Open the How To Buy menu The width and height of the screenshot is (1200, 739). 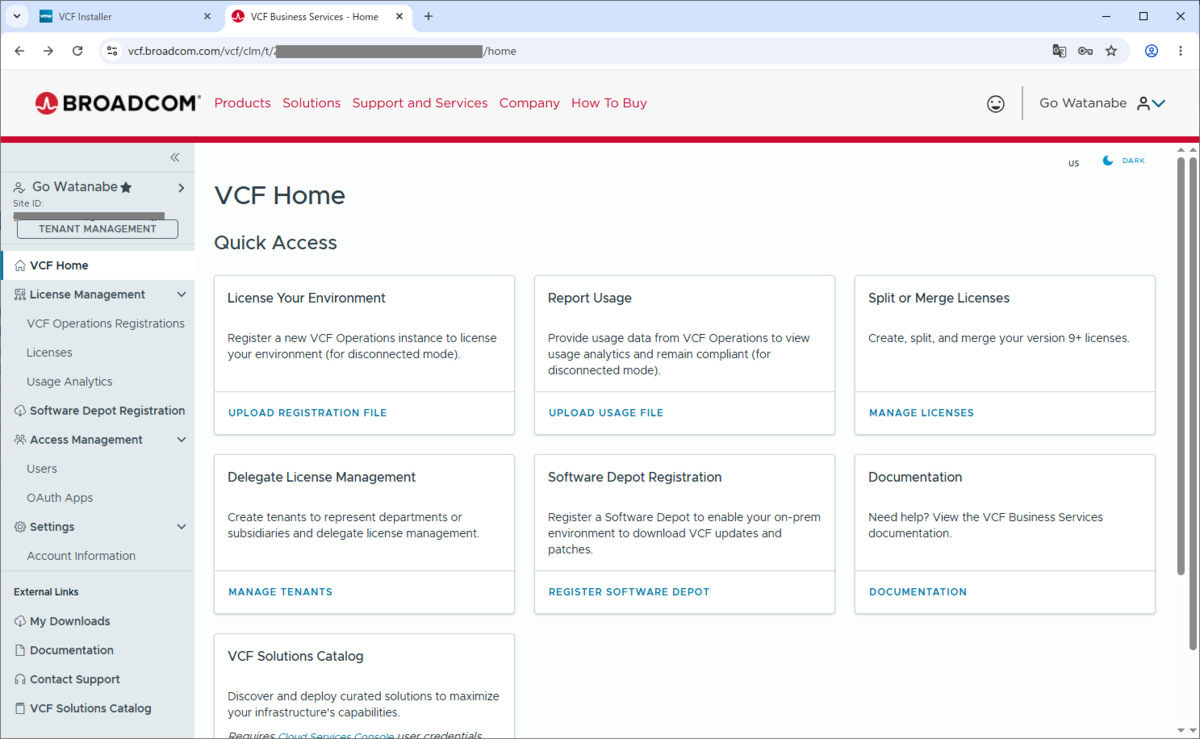point(609,103)
